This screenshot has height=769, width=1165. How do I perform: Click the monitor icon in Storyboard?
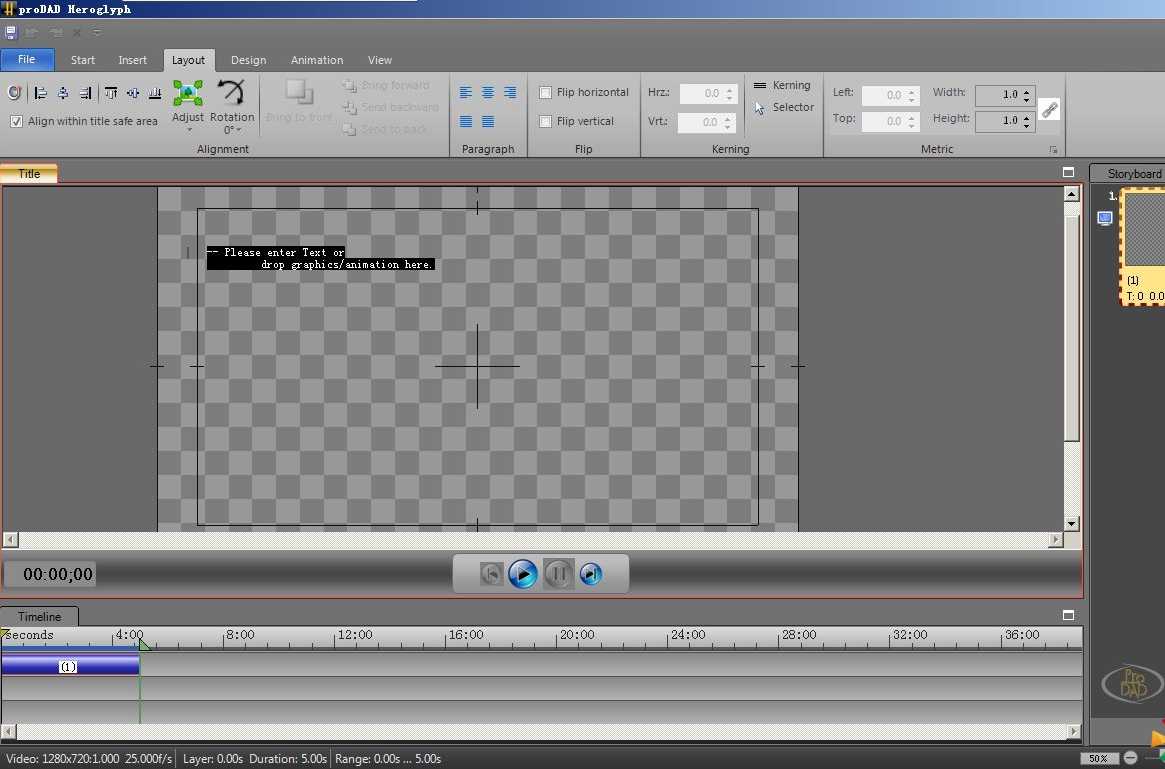pyautogui.click(x=1105, y=218)
